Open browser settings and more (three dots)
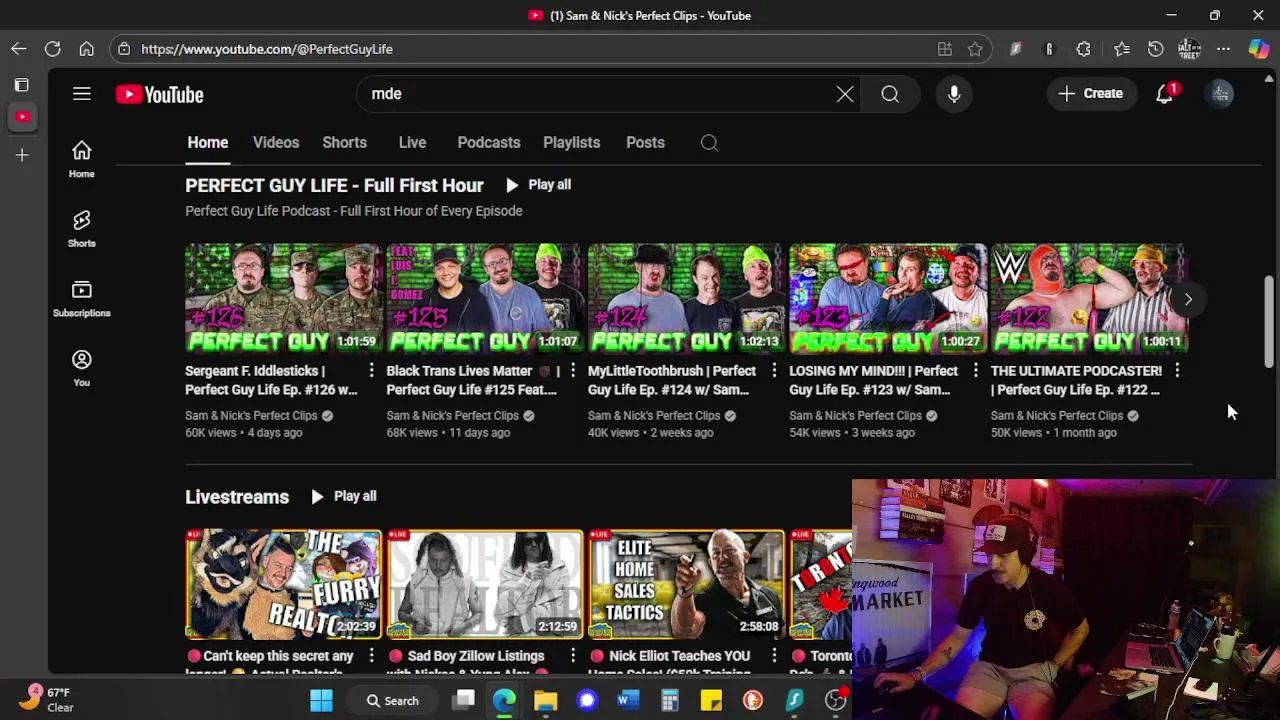1280x720 pixels. coord(1224,49)
